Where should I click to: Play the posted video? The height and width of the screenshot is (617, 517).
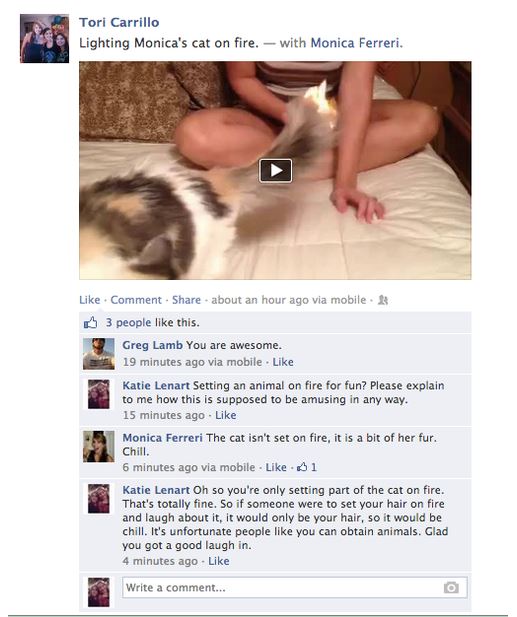click(275, 171)
